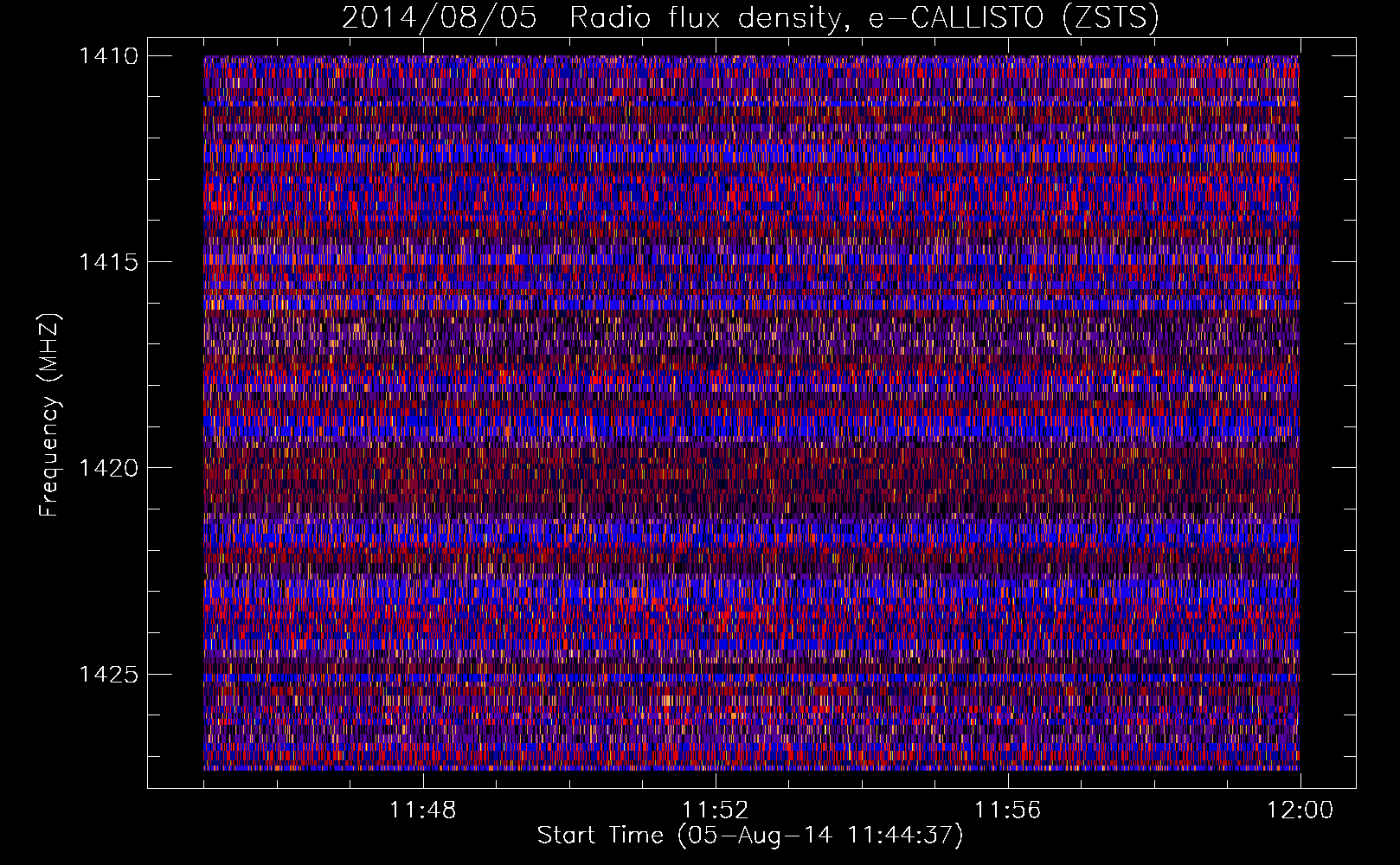Click the 1410 frequency tick label
This screenshot has width=1400, height=865.
click(108, 56)
